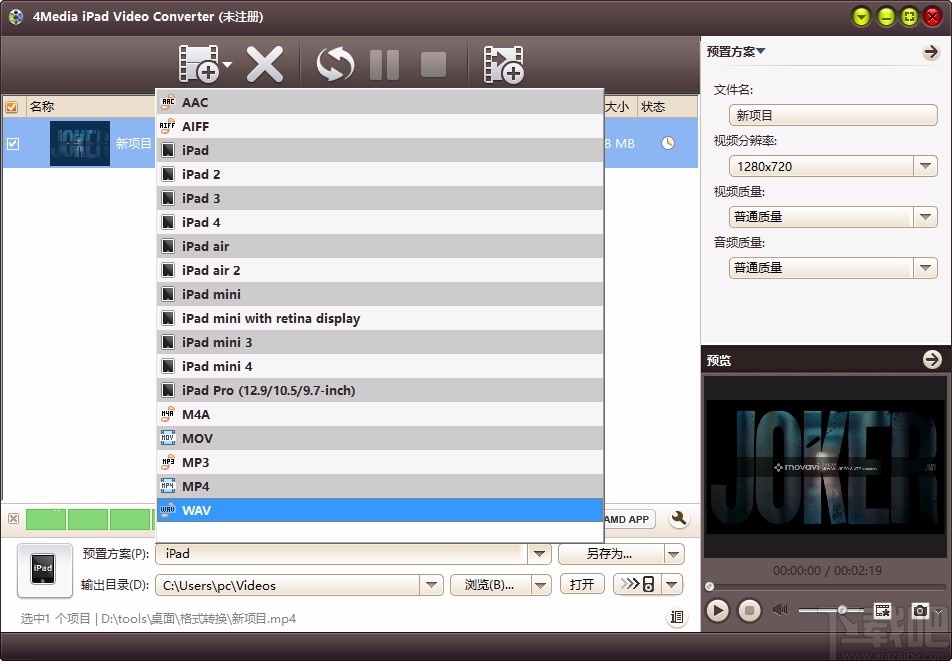This screenshot has width=952, height=661.
Task: Uncheck the 新项目 video item checkbox
Action: coord(13,143)
